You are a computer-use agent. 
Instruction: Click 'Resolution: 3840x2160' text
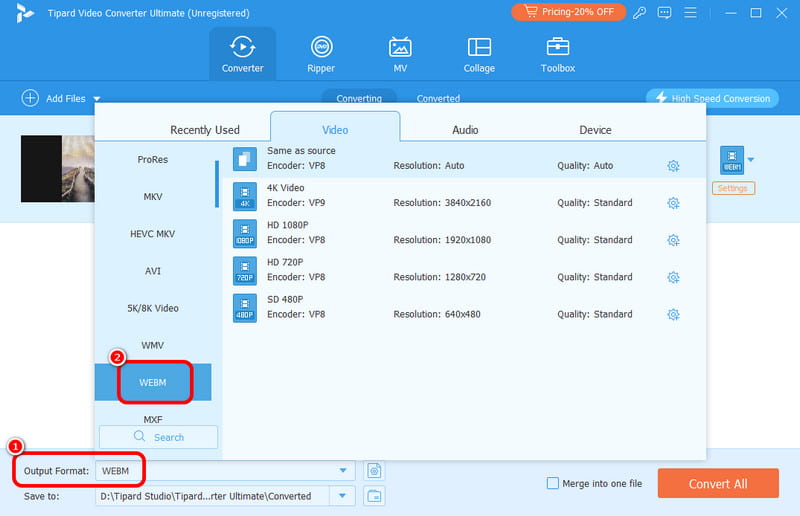tap(442, 203)
